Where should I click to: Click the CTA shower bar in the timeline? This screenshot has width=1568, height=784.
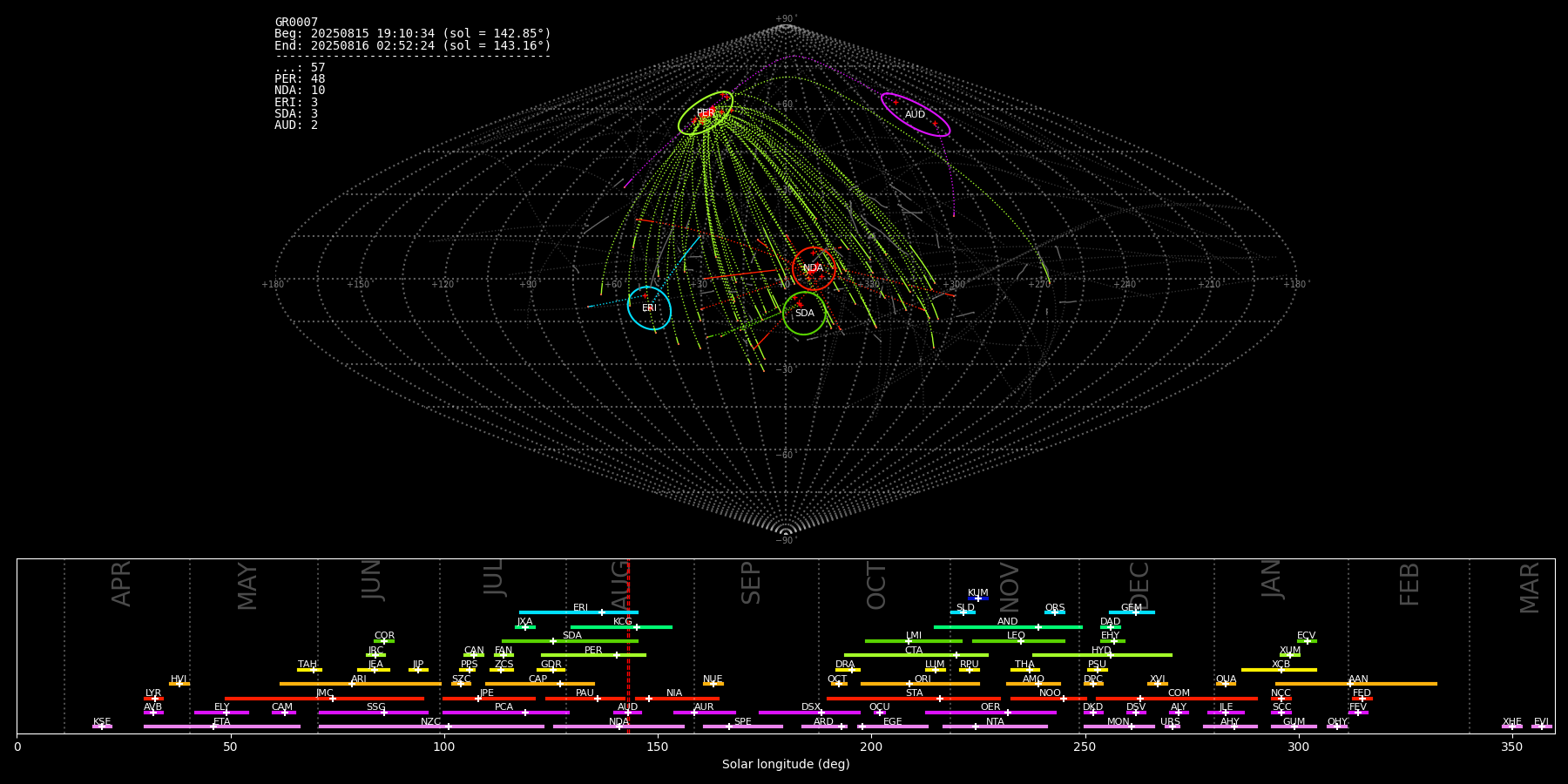[x=916, y=655]
